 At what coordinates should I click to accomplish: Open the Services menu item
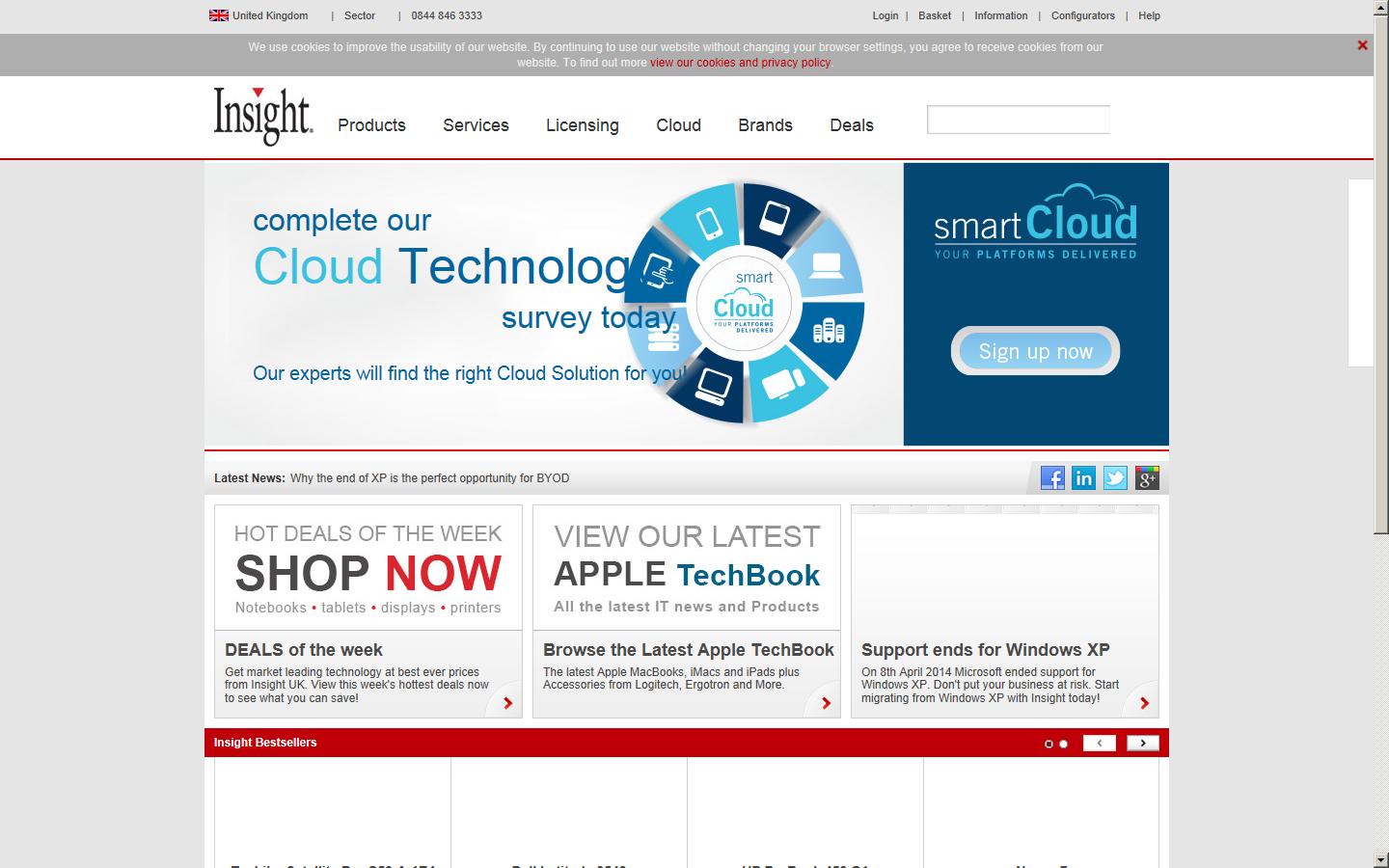[476, 125]
